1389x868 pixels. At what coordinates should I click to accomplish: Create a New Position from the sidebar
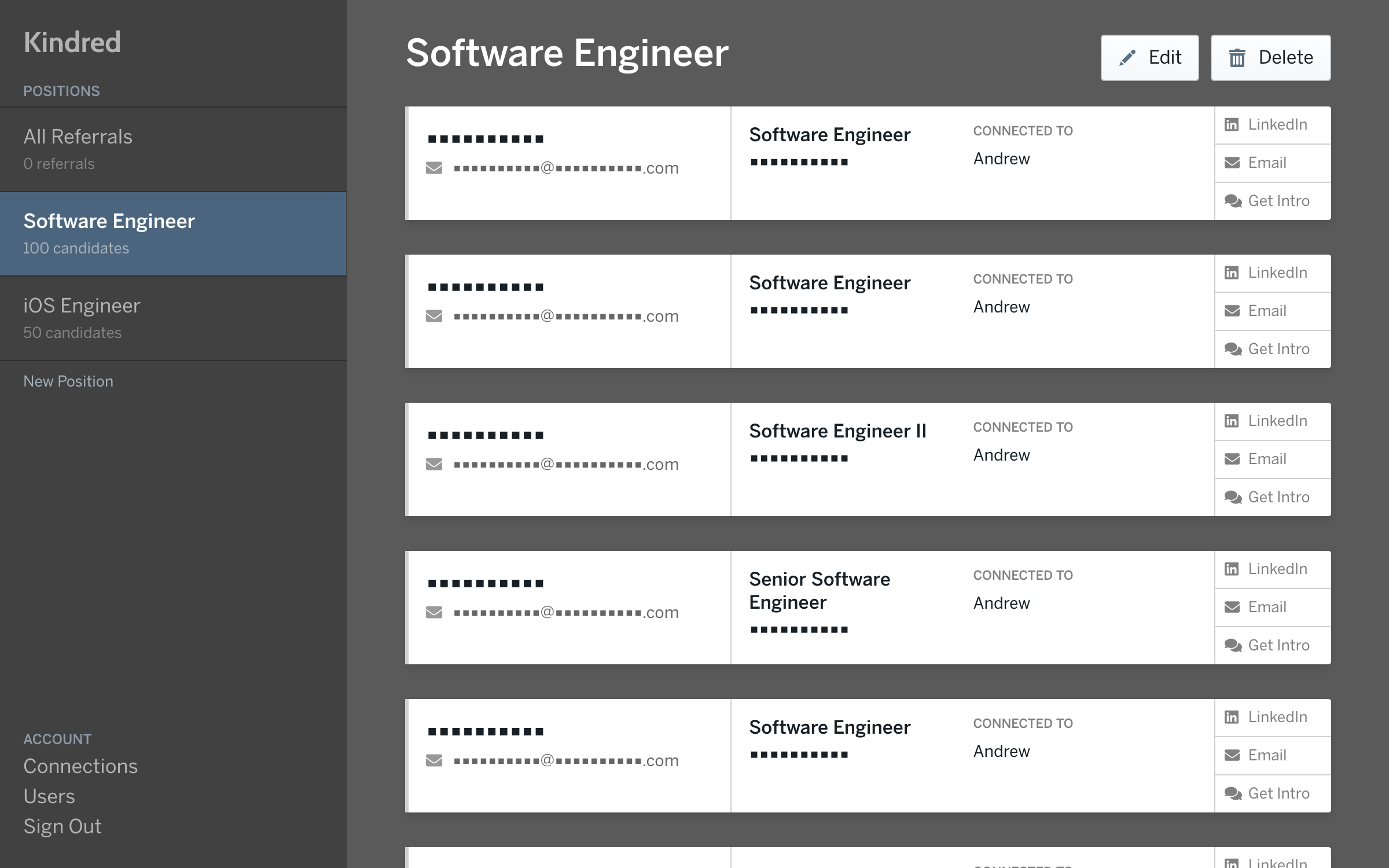(x=68, y=381)
